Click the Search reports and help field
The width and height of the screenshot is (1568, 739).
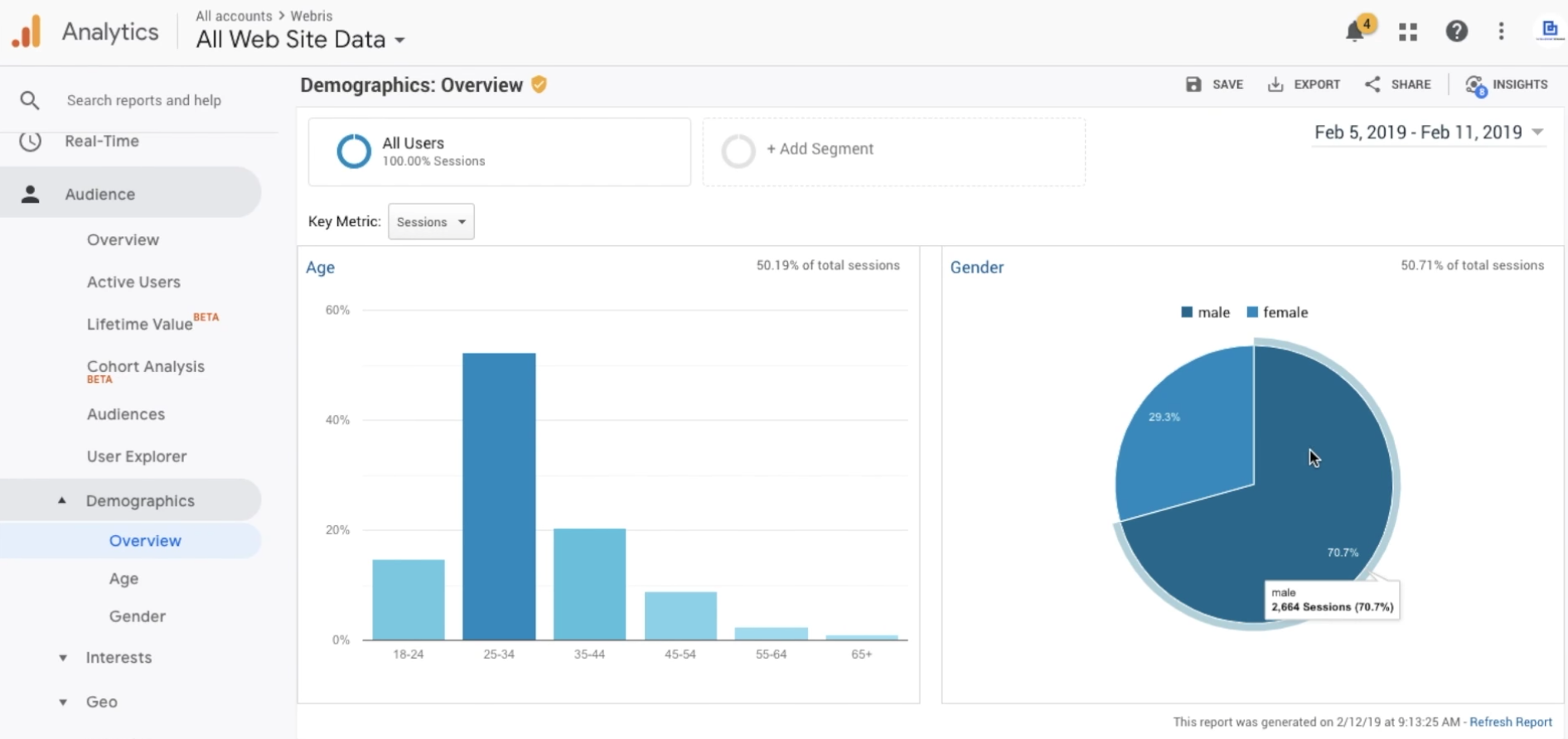pyautogui.click(x=143, y=100)
